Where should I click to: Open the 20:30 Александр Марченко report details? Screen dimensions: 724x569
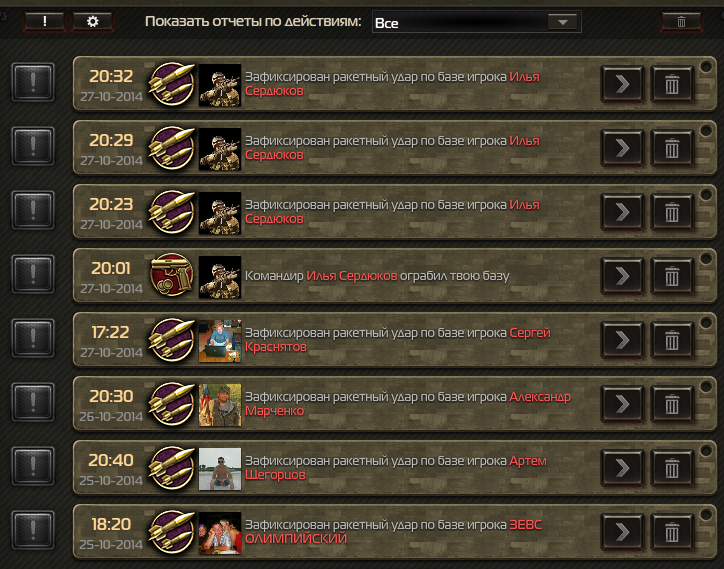pyautogui.click(x=622, y=404)
